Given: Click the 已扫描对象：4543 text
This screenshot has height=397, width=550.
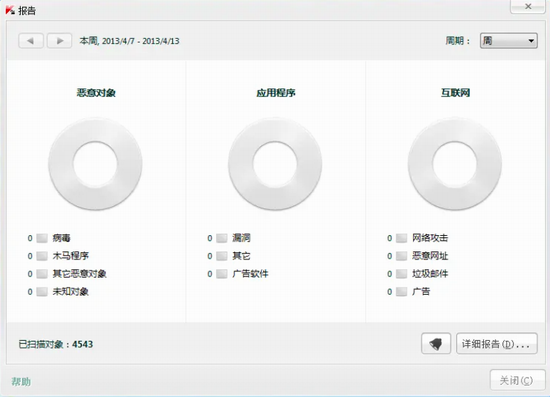Looking at the screenshot, I should click(x=56, y=344).
